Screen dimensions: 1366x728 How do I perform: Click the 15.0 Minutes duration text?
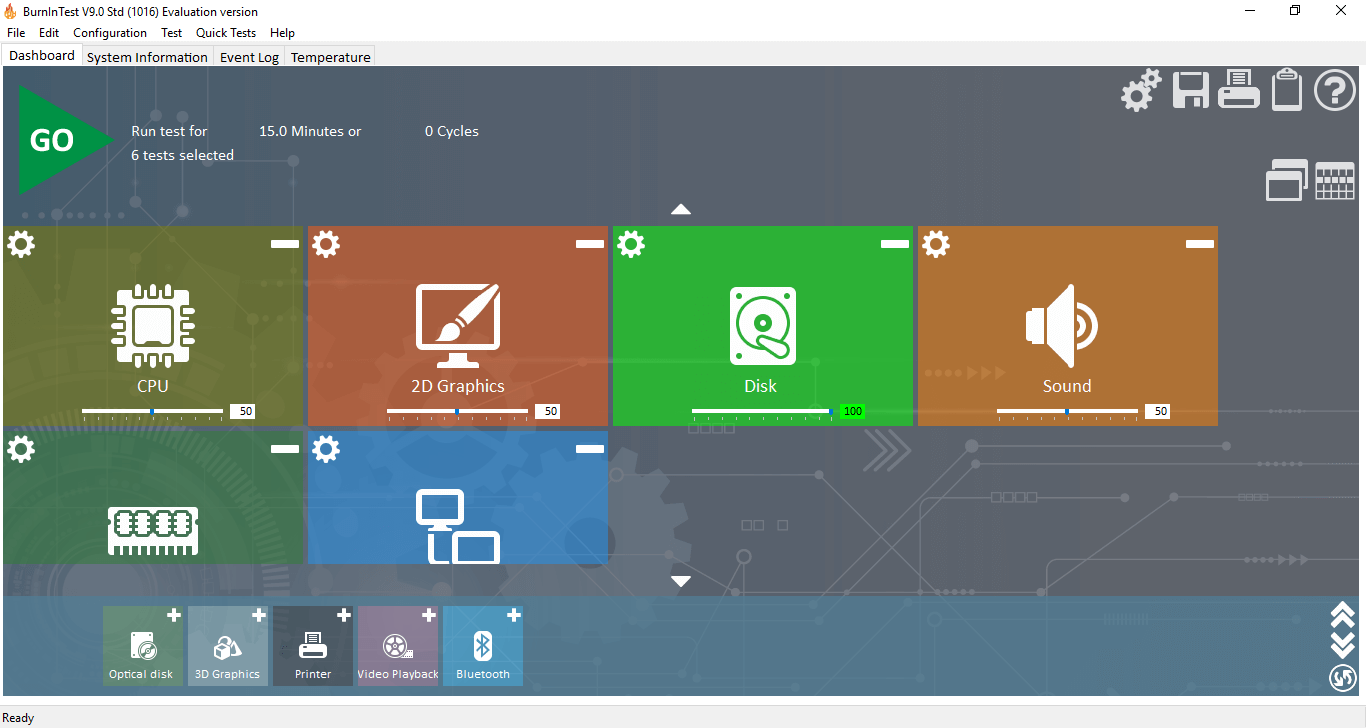[310, 131]
